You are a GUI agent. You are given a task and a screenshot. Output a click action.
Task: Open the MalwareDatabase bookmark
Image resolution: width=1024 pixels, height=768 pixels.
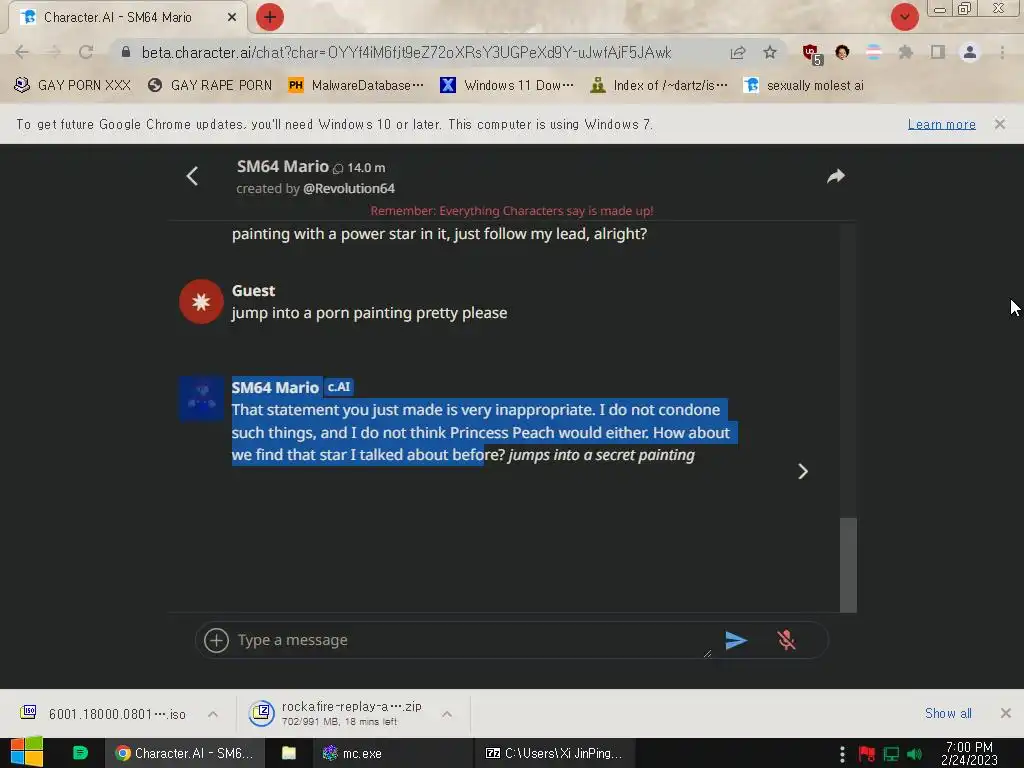(x=356, y=86)
